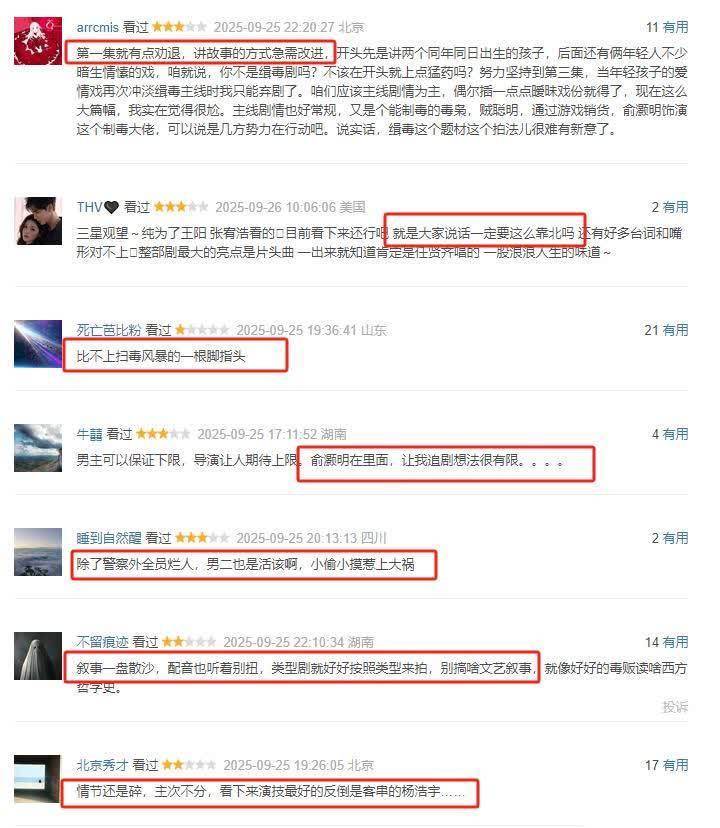Click 投诉 report link
Viewport: 720px width, 828px height.
pyautogui.click(x=675, y=707)
